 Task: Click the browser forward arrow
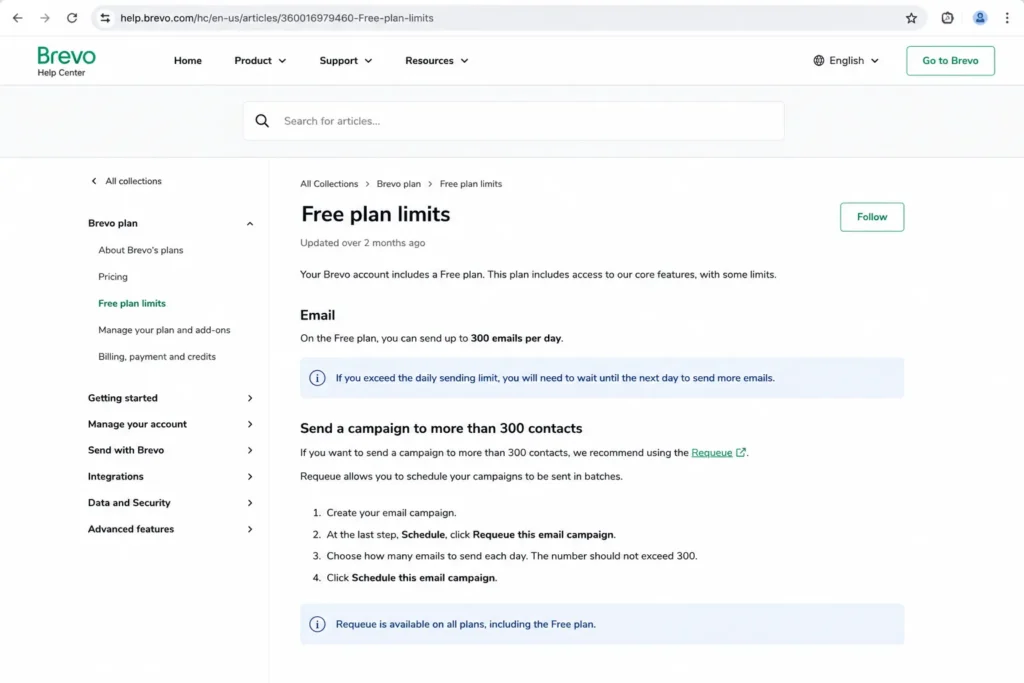pyautogui.click(x=44, y=18)
